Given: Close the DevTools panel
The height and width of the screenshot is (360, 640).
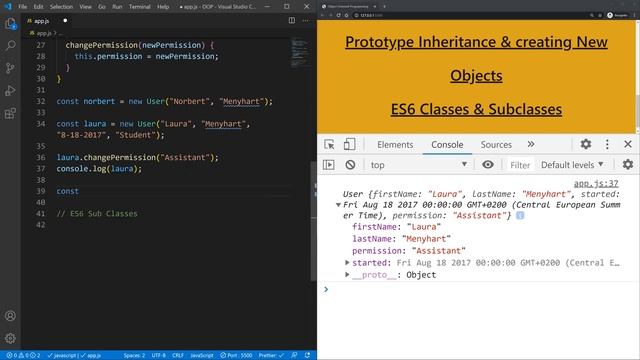Looking at the screenshot, I should point(628,144).
